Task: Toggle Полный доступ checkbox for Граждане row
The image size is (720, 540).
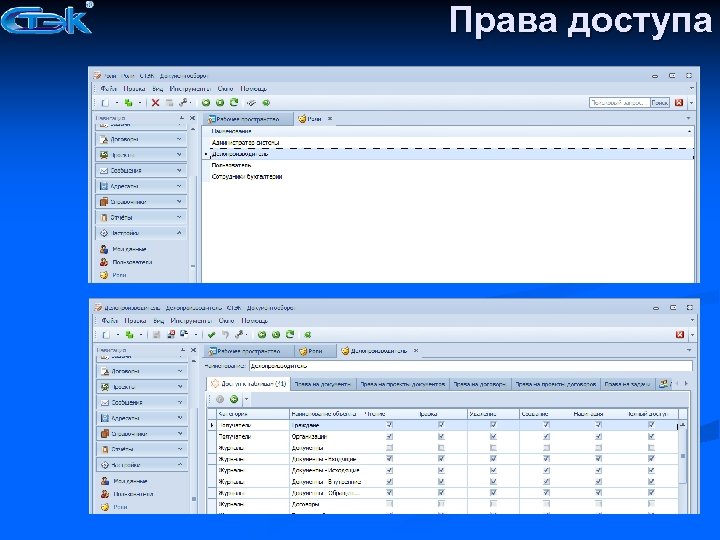Action: 651,425
